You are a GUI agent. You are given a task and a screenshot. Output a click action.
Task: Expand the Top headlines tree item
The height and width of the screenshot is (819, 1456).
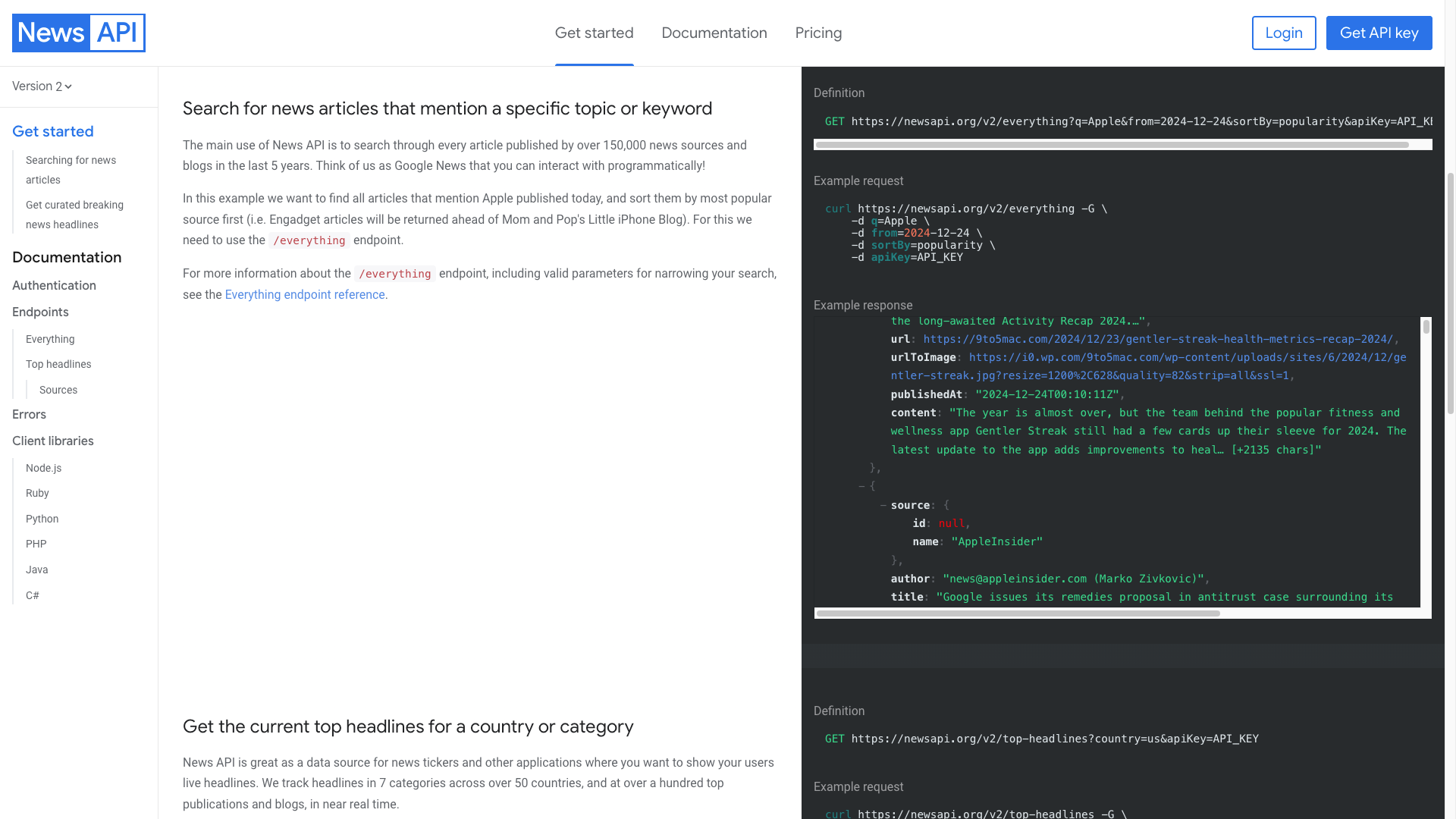click(58, 364)
